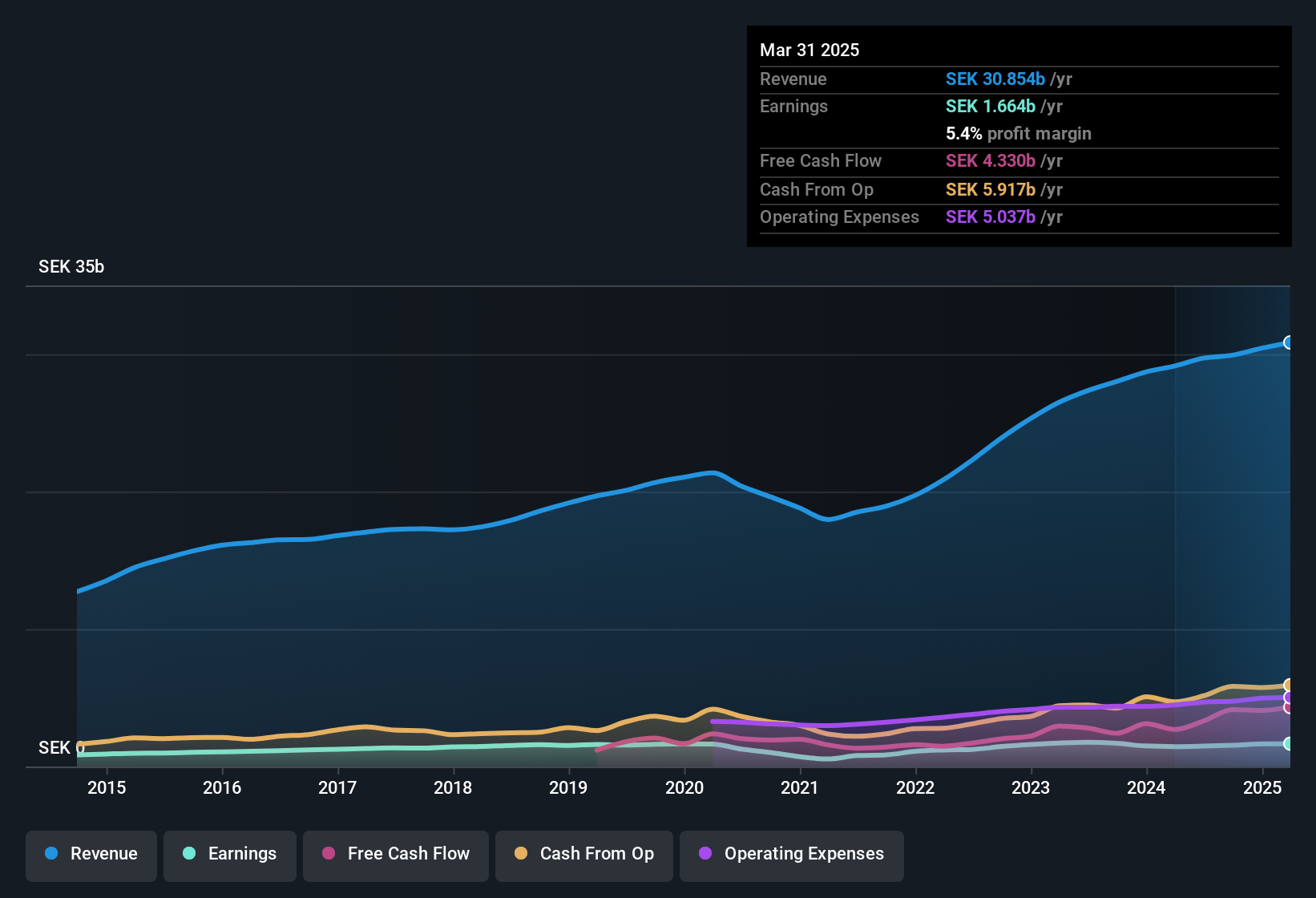Screen dimensions: 1316x898
Task: Click the 2018 x-axis label
Action: (x=453, y=787)
